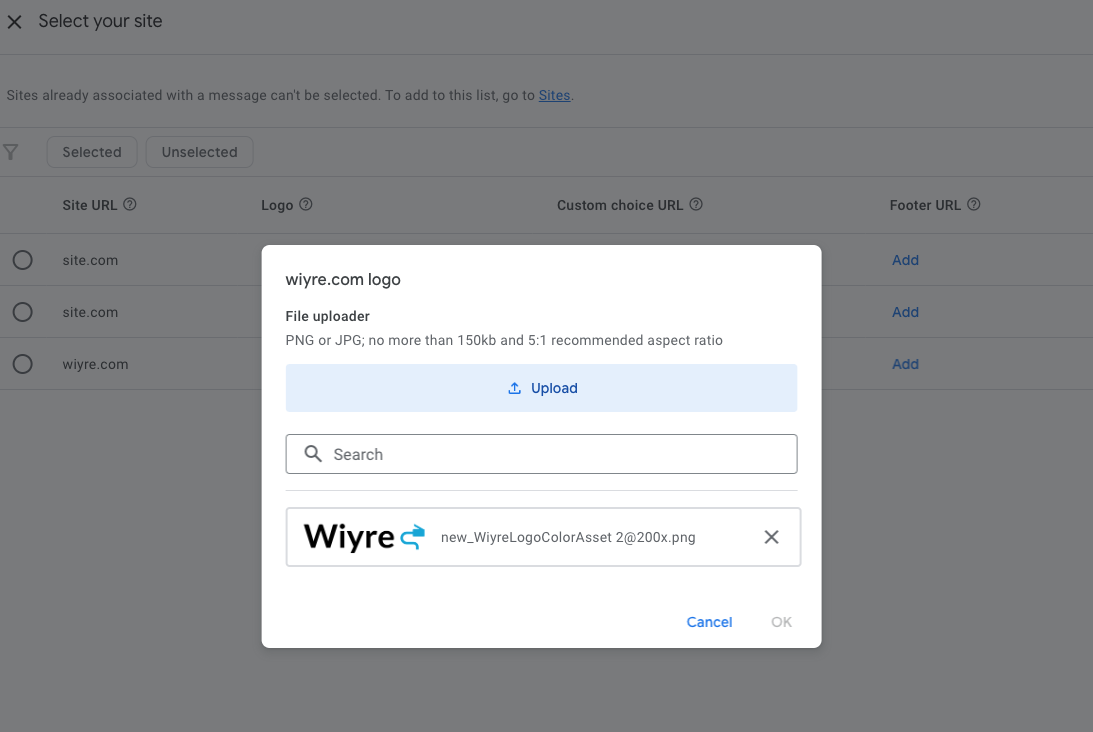Click the upload arrow icon

(514, 388)
